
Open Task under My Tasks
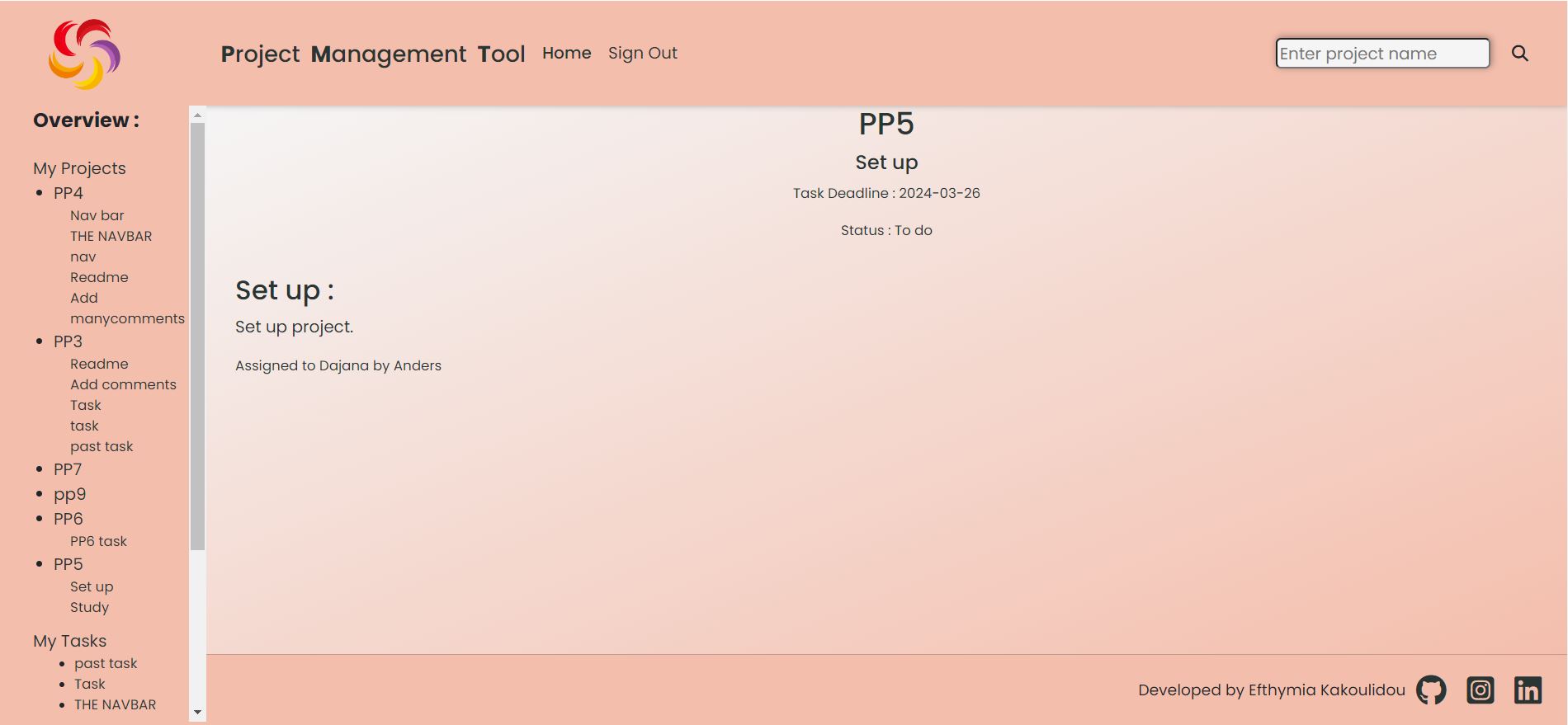[90, 684]
